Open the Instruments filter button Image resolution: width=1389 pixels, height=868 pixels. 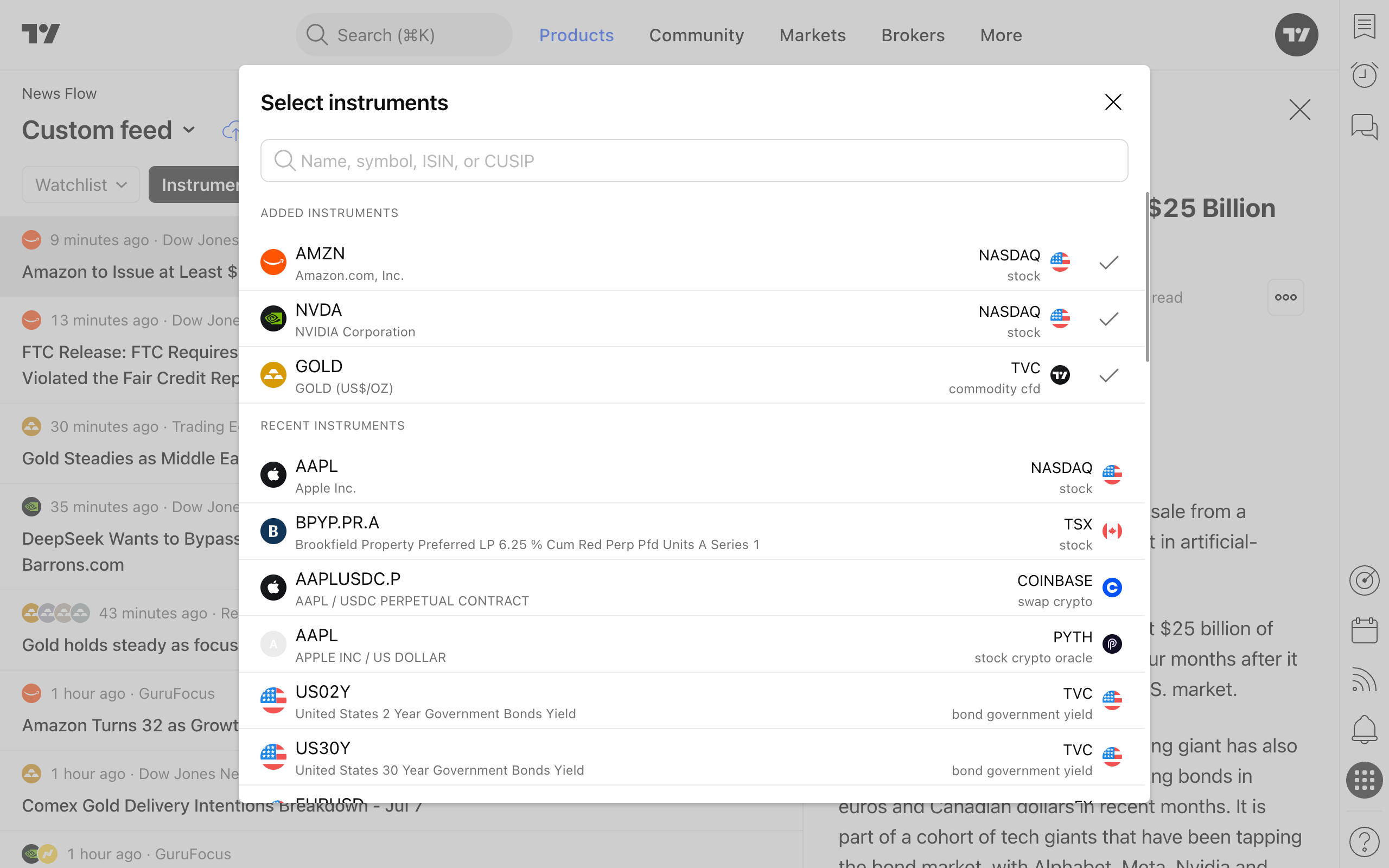[194, 184]
